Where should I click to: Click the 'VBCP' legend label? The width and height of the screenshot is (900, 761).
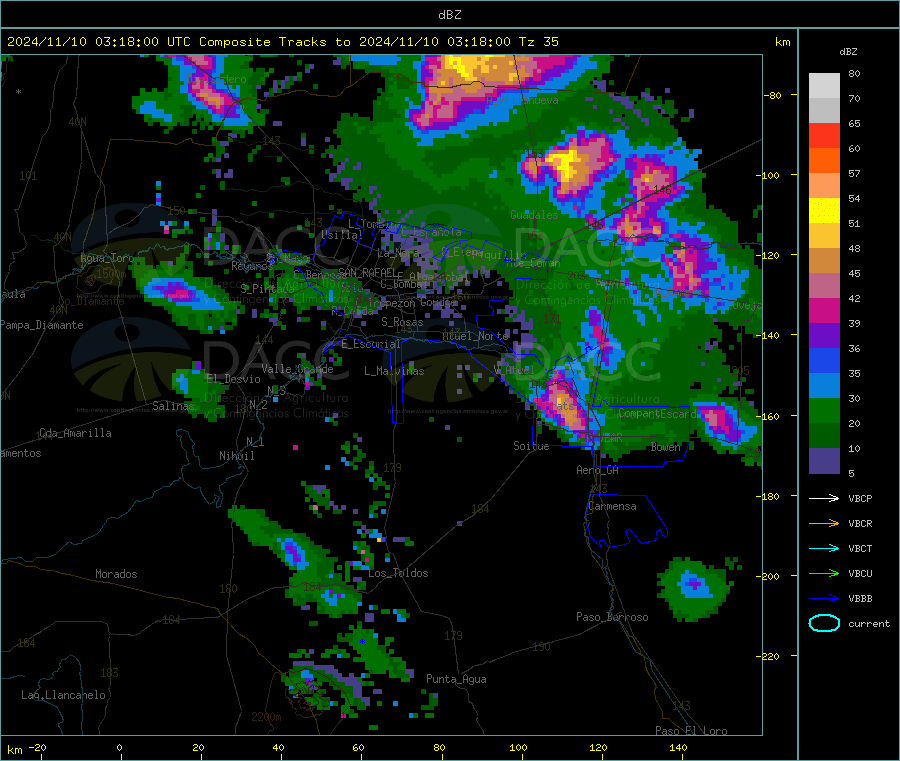point(860,498)
